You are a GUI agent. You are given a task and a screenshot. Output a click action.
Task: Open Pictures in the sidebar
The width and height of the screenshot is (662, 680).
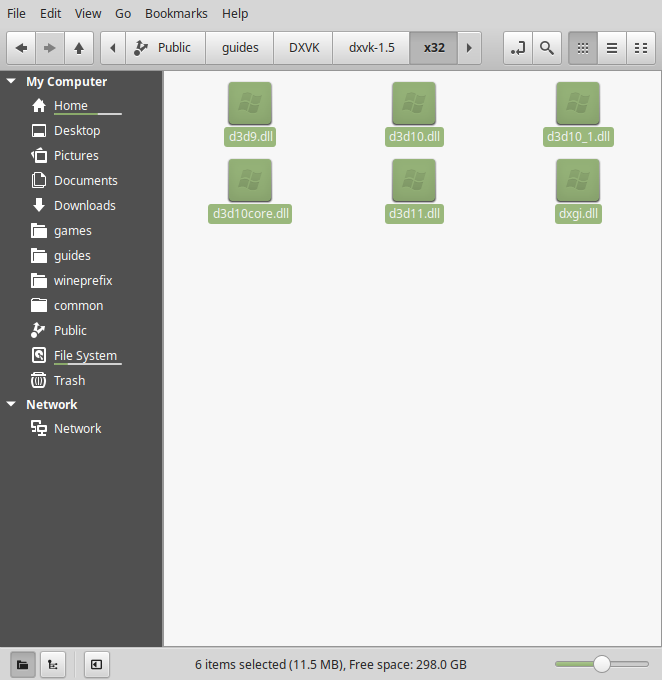tap(81, 155)
